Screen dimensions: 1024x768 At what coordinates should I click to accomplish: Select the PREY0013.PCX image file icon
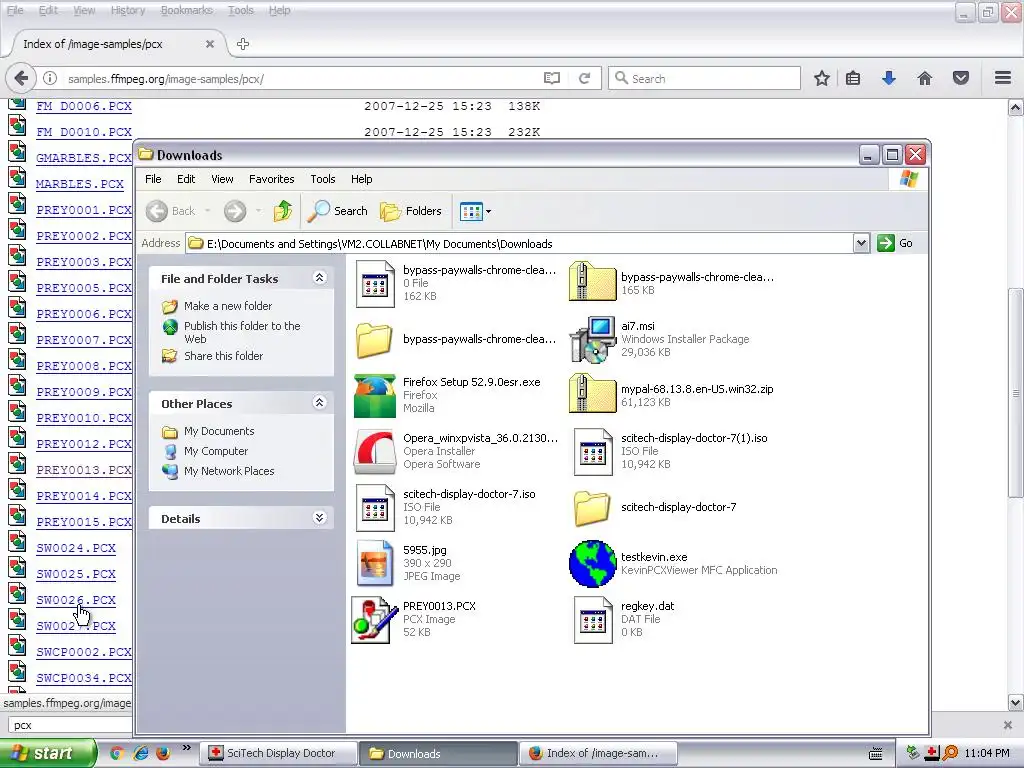point(374,620)
